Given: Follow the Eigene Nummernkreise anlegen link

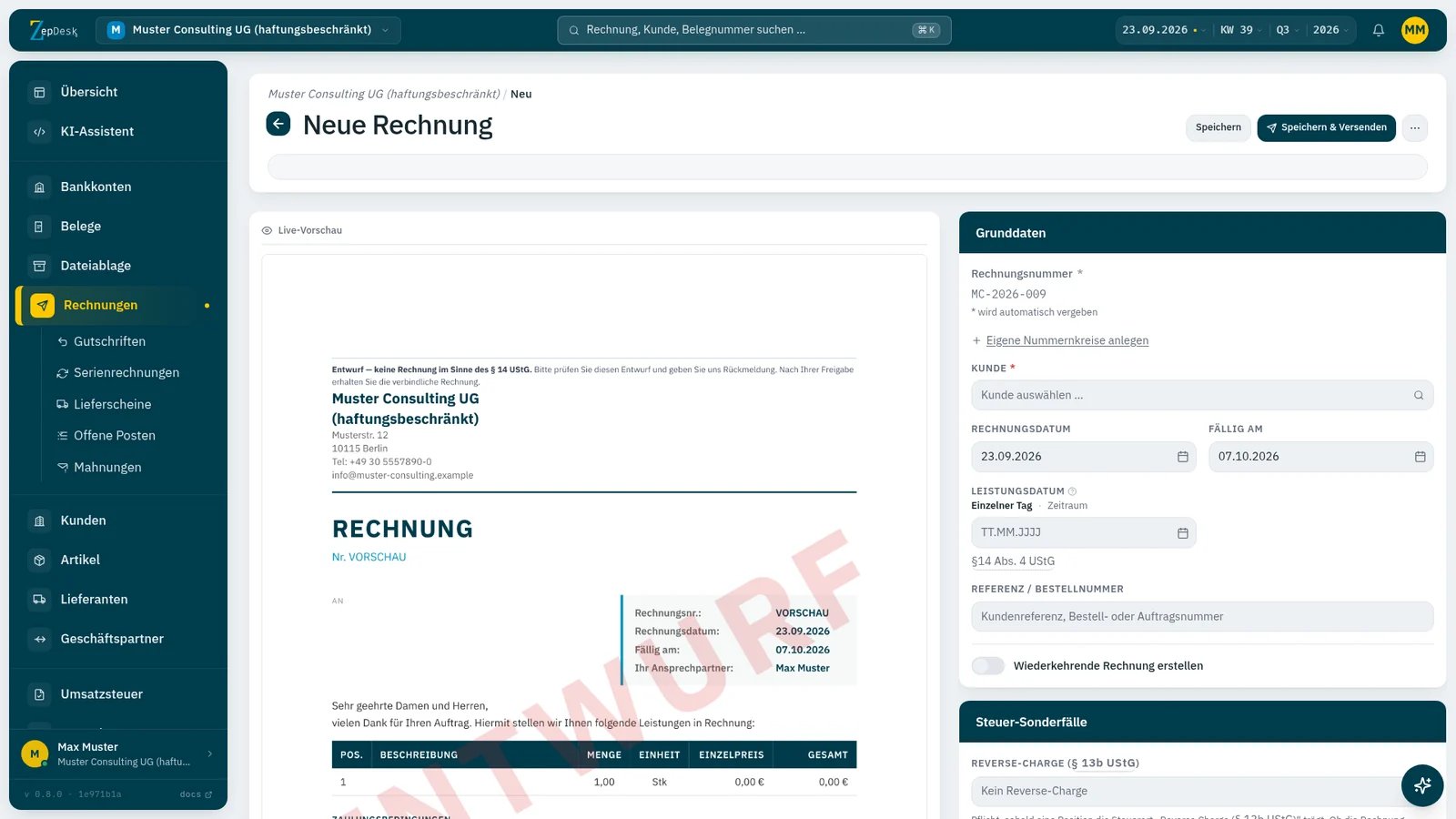Looking at the screenshot, I should [1067, 340].
